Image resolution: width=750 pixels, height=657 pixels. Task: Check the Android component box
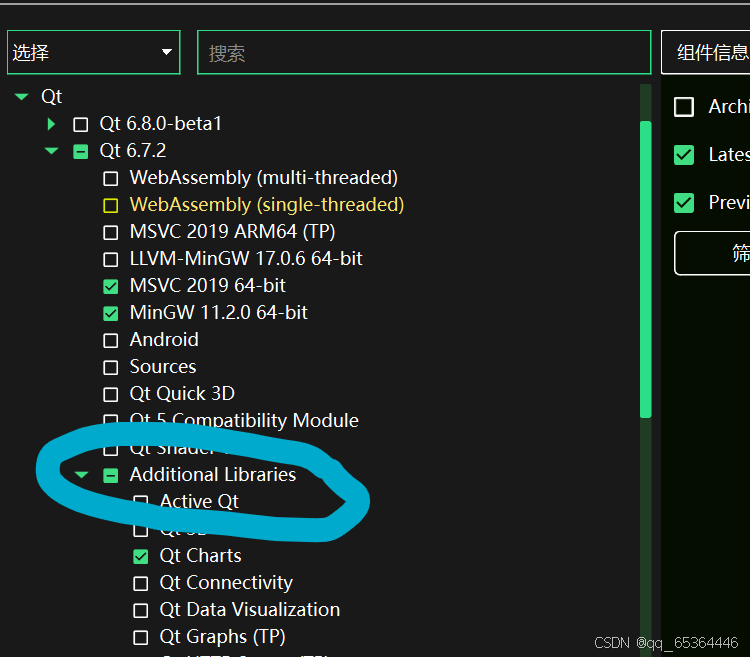110,341
